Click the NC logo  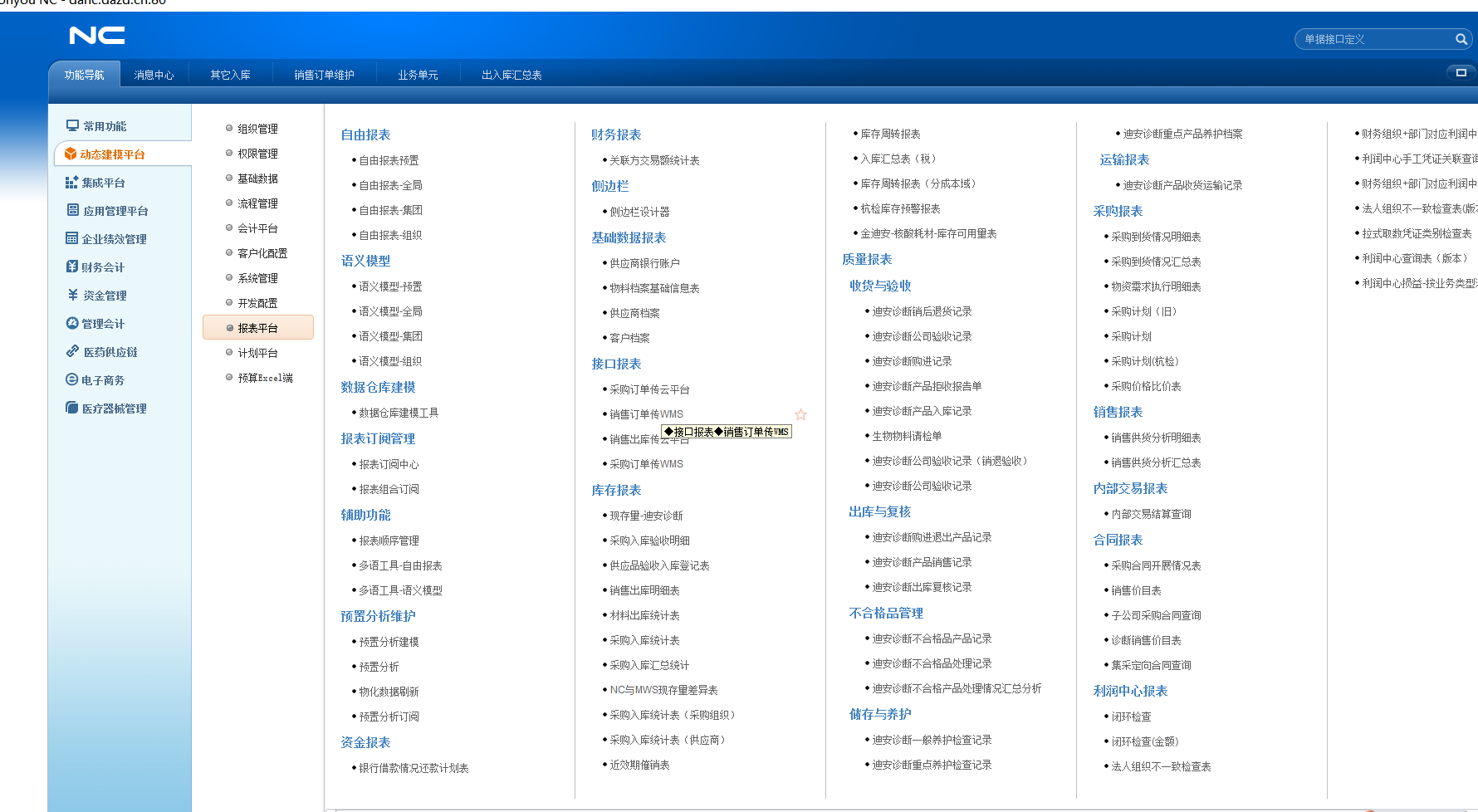coord(97,35)
